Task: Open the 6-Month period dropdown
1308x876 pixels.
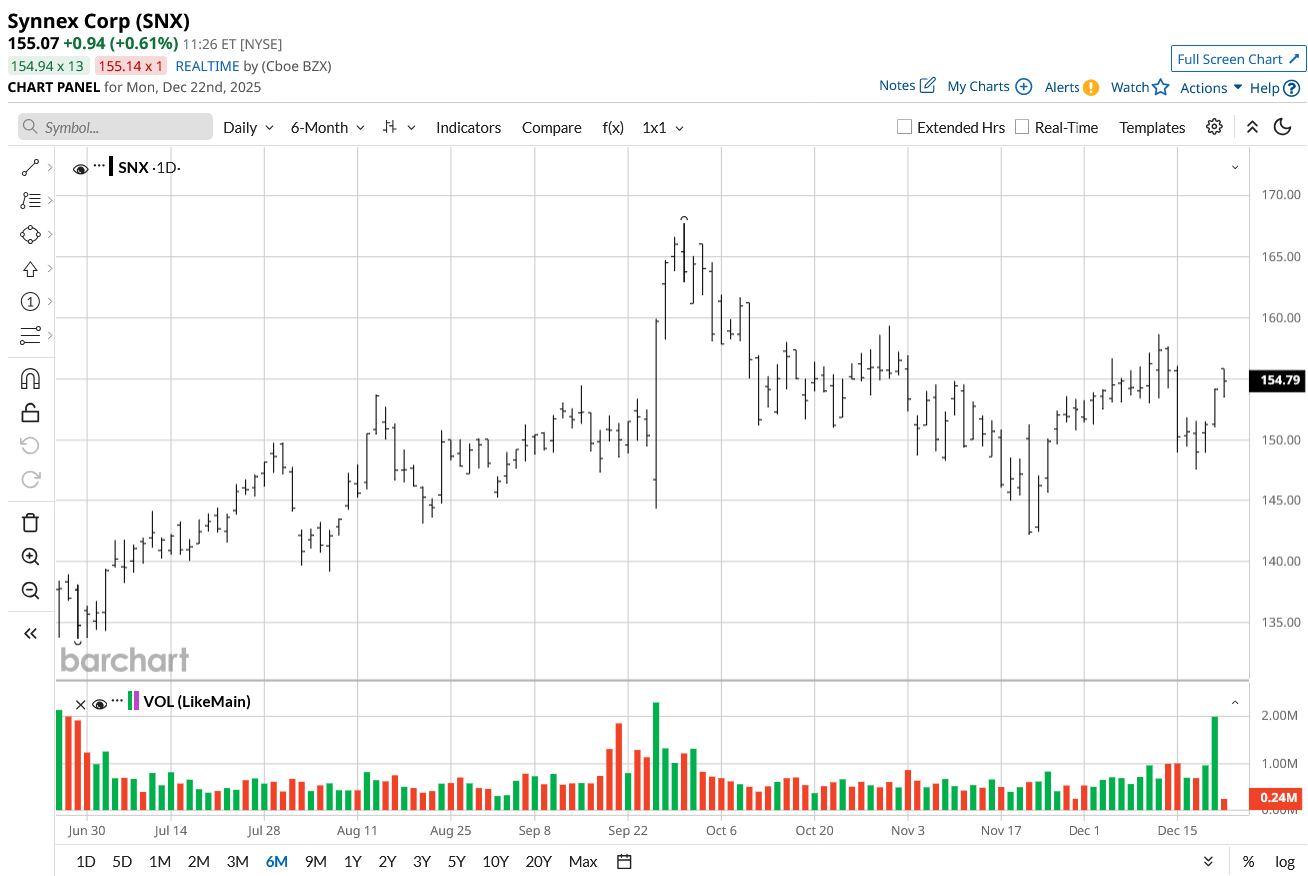Action: coord(327,127)
